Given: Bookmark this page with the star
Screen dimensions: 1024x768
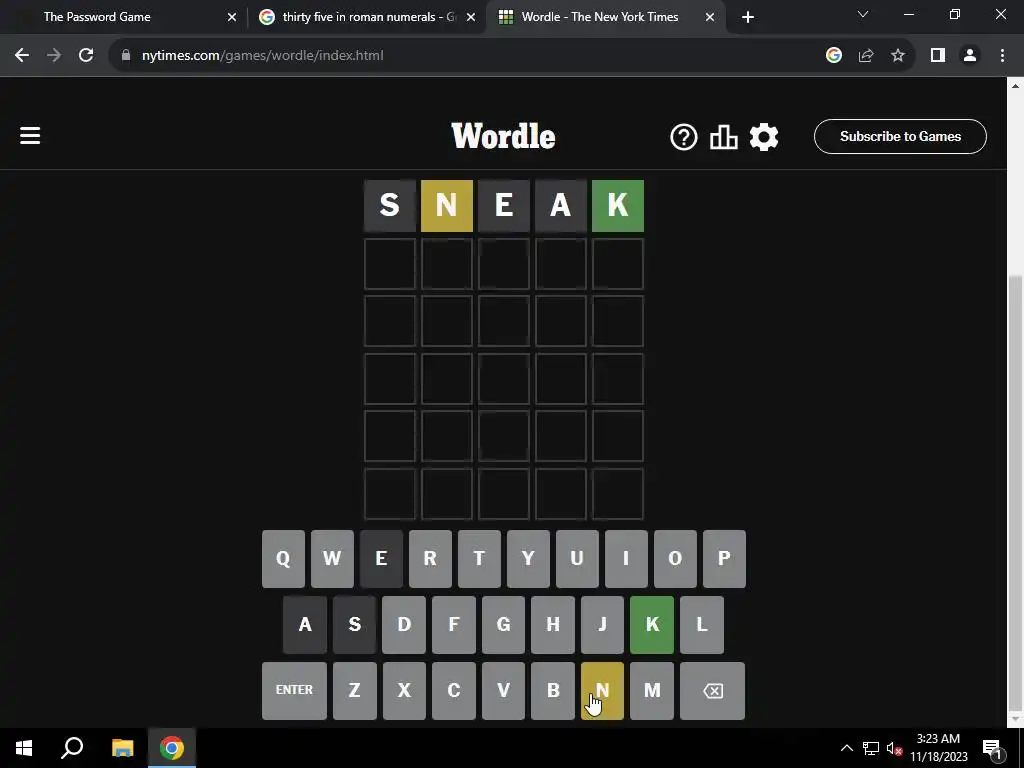Looking at the screenshot, I should [898, 56].
